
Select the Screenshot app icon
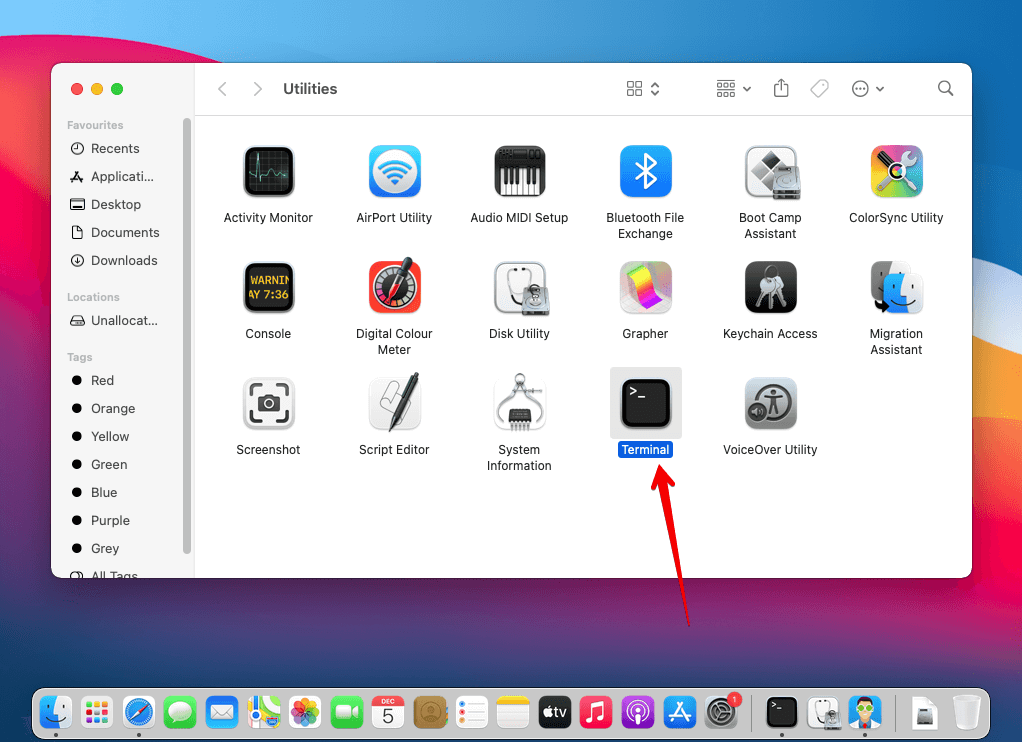tap(269, 404)
